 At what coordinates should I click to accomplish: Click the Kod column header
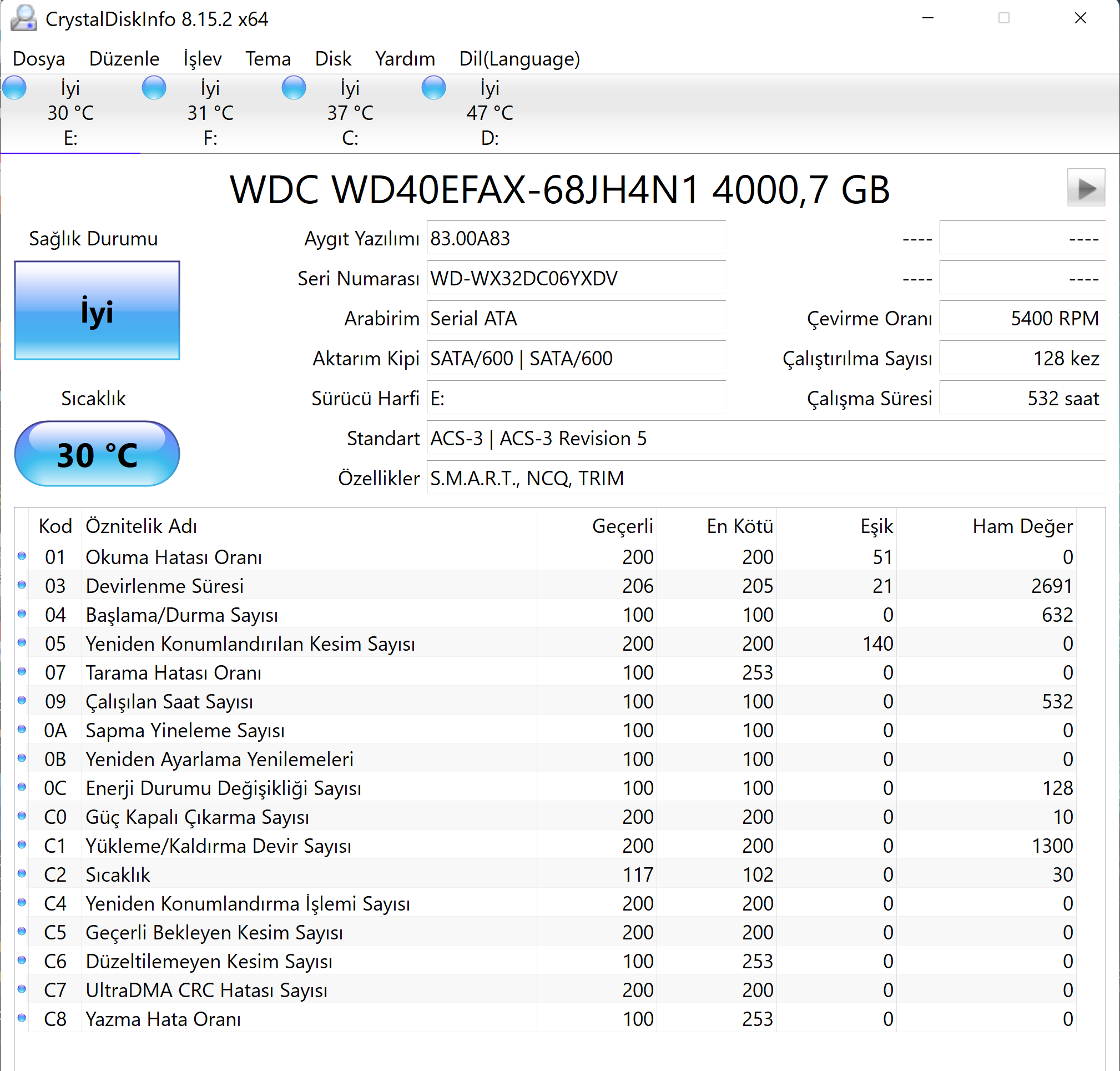click(56, 526)
